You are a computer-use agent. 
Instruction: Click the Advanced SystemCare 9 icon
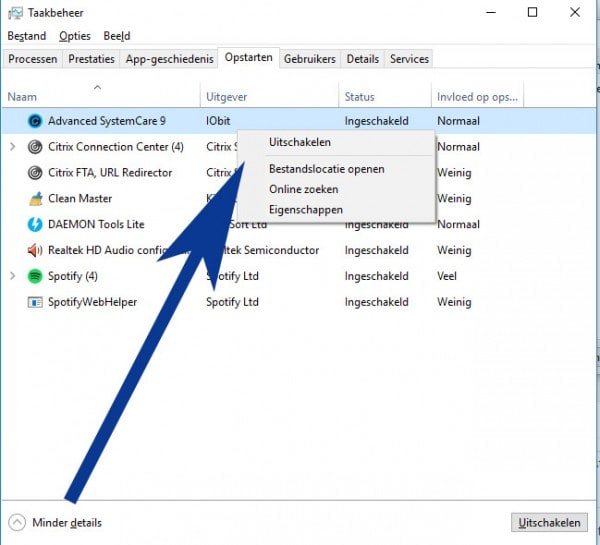[35, 121]
